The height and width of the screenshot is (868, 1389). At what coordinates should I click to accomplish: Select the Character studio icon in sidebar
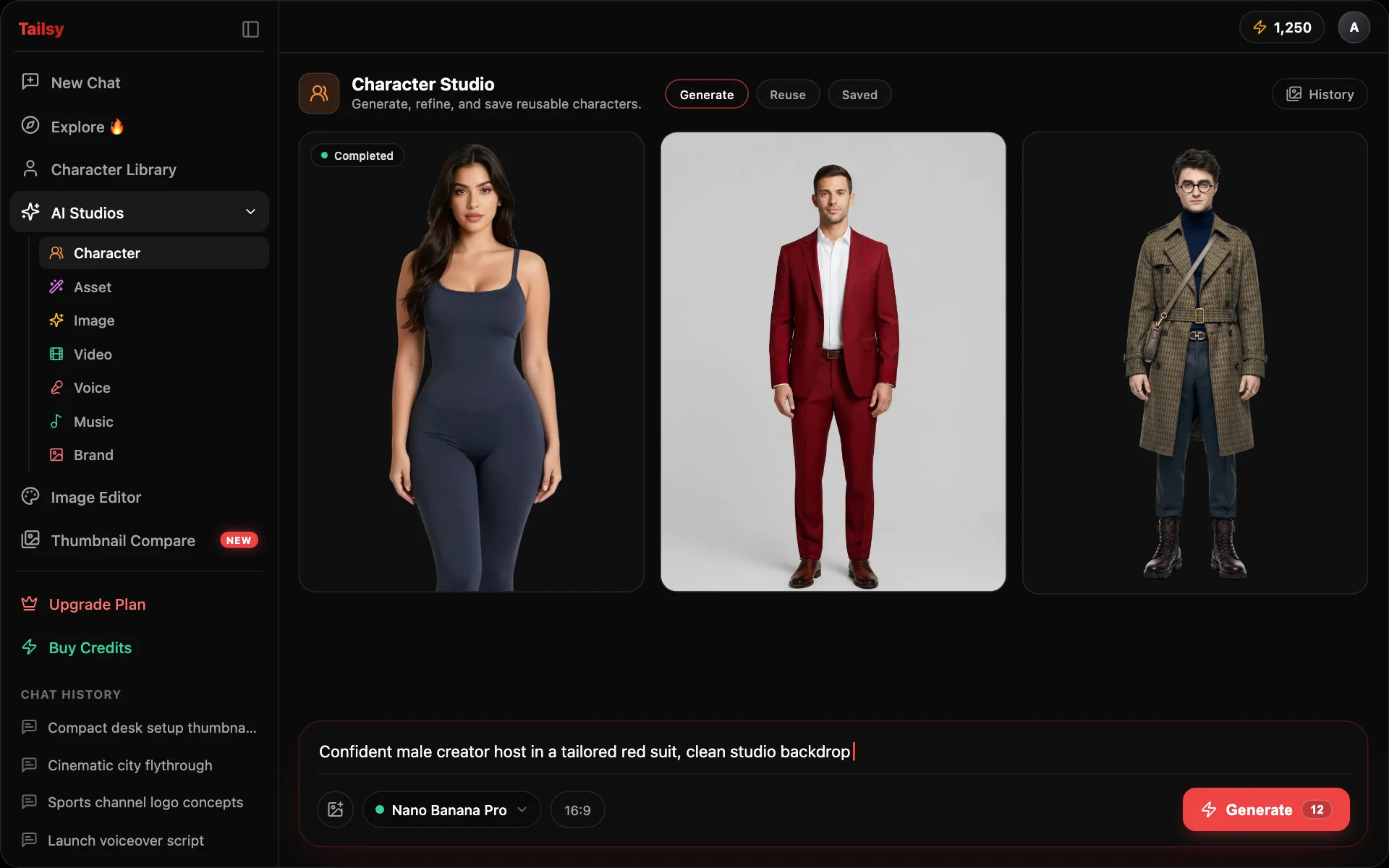tap(56, 253)
